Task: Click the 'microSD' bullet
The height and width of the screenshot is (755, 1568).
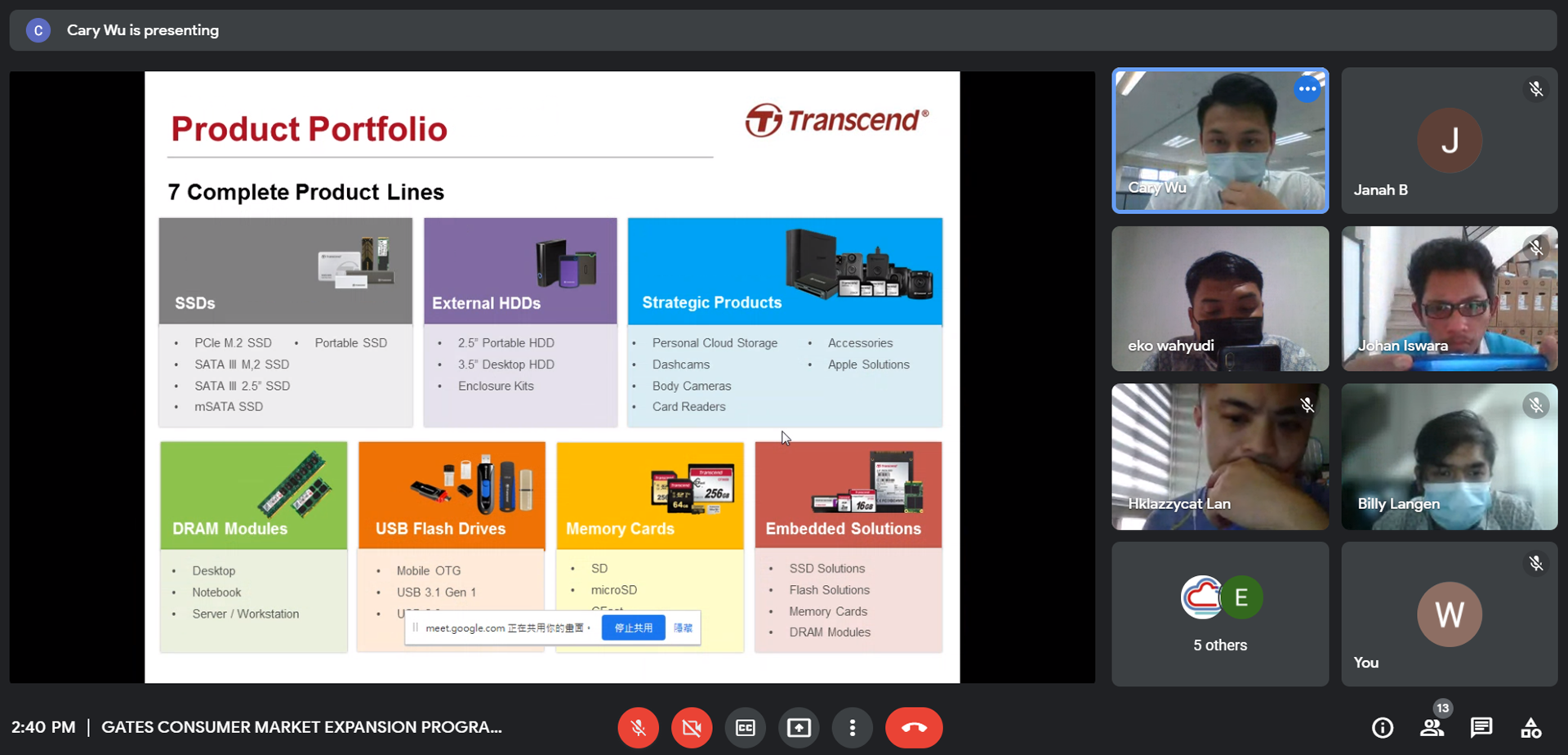Action: [614, 590]
